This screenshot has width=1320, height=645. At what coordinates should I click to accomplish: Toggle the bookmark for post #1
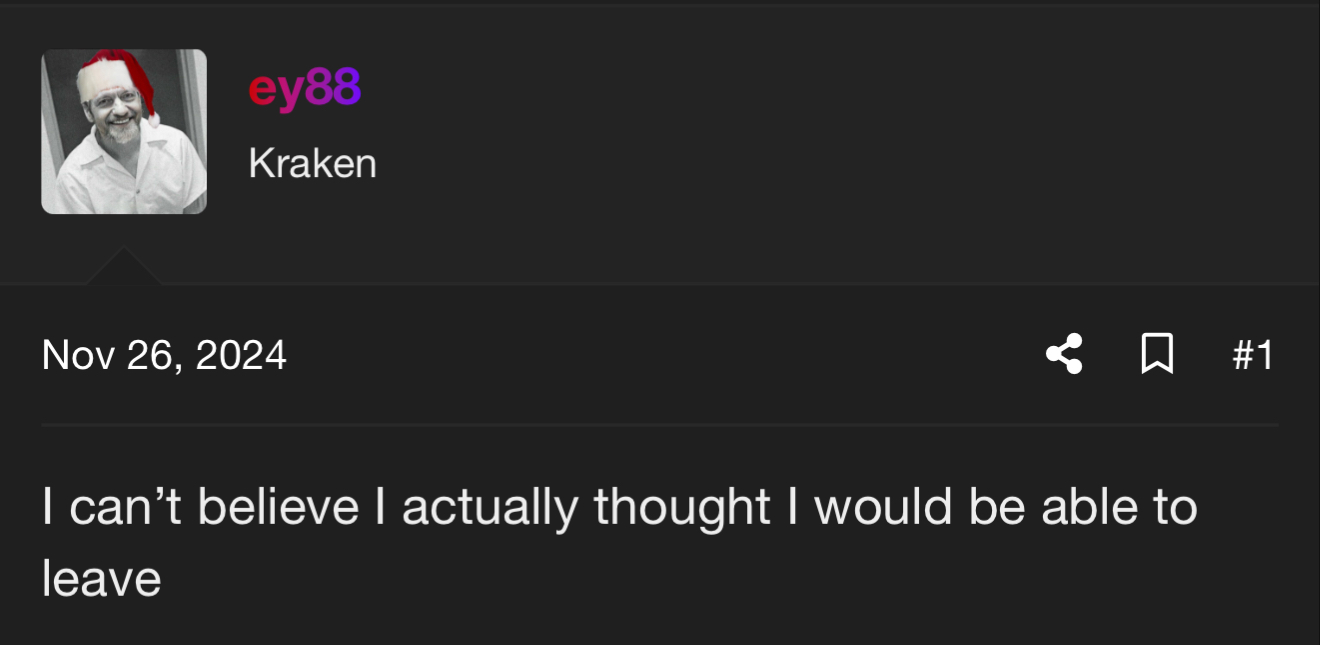(x=1157, y=355)
